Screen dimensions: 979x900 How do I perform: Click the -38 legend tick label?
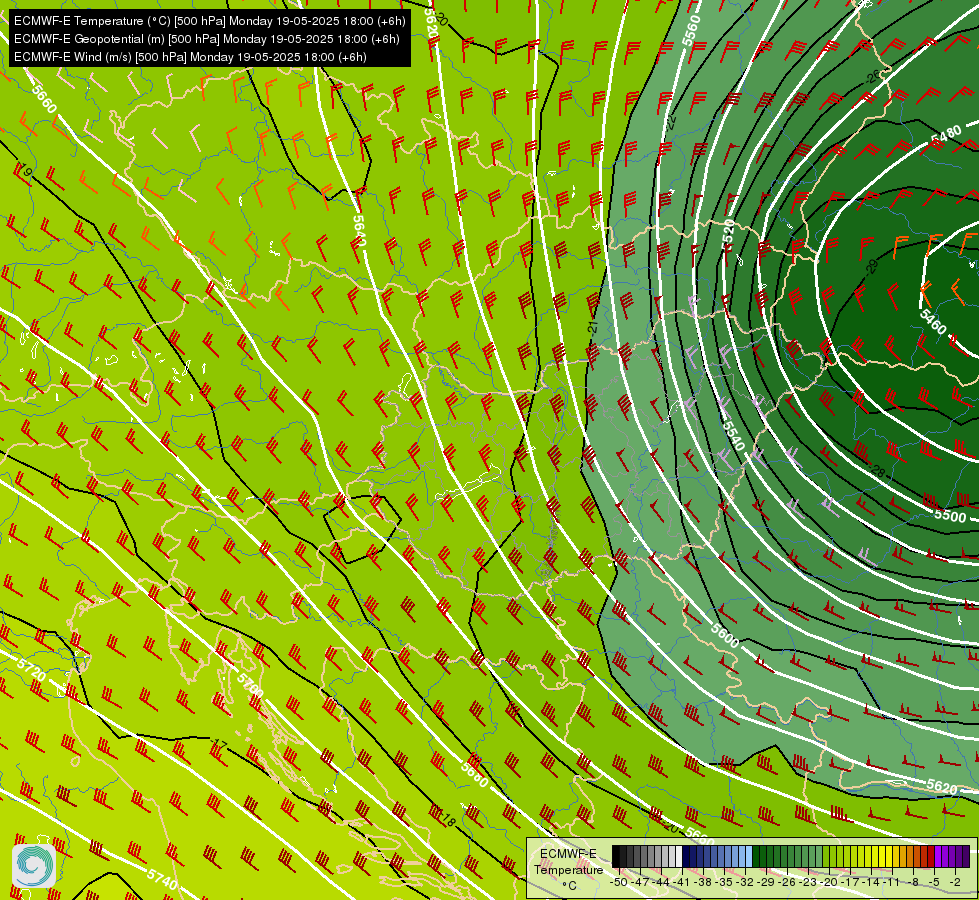(x=703, y=882)
